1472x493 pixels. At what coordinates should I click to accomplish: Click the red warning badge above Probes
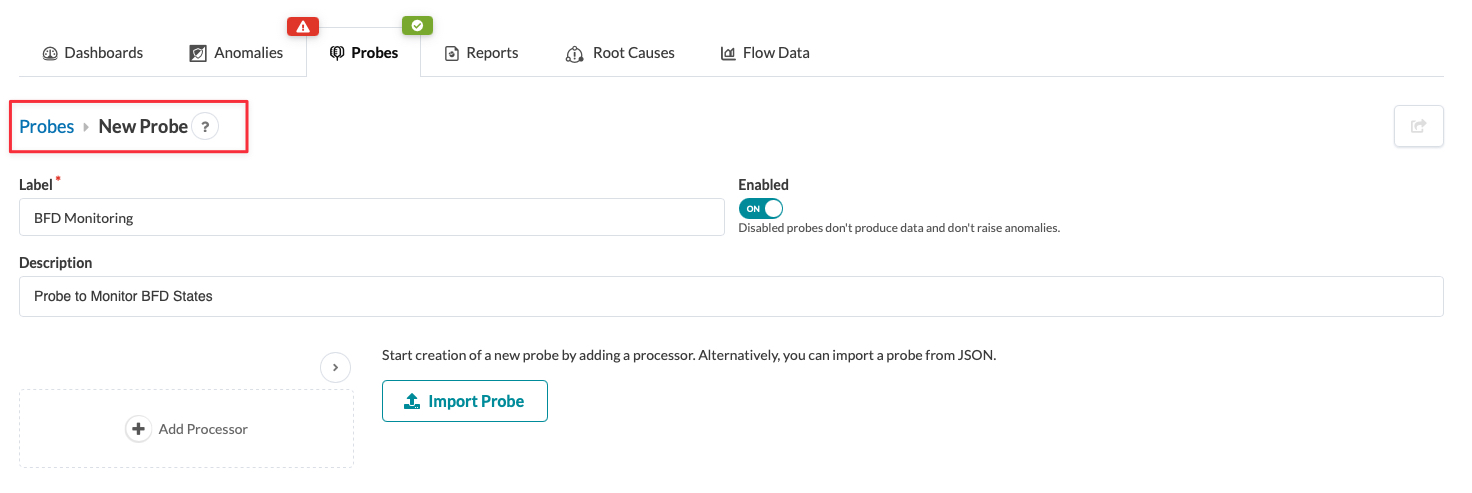(x=303, y=27)
